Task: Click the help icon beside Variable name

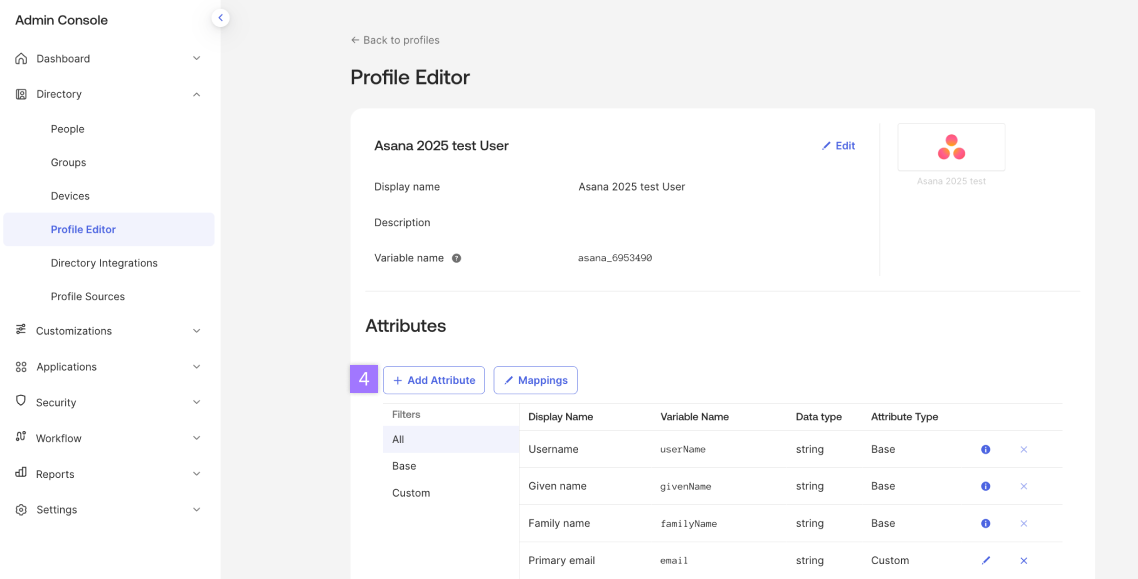Action: click(456, 258)
